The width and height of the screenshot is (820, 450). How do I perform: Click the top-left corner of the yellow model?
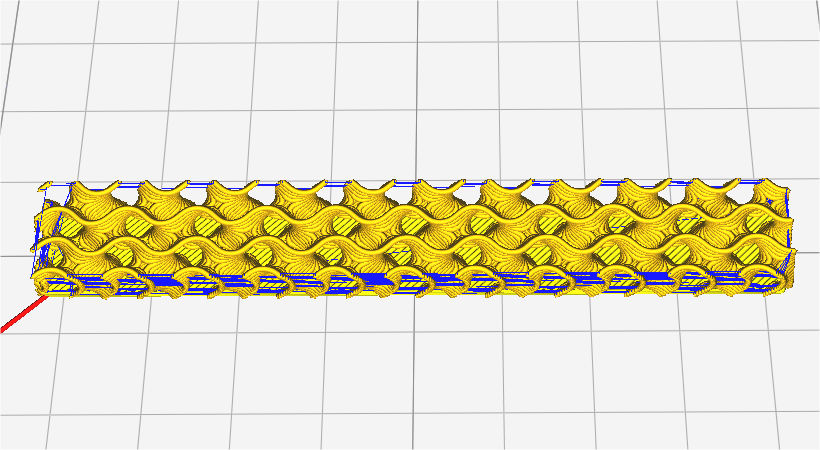[x=43, y=187]
